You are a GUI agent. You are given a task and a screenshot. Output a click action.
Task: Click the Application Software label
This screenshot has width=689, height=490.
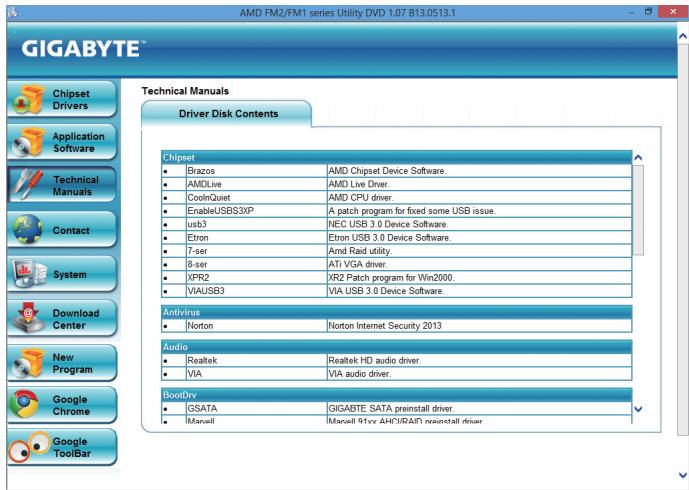(78, 142)
